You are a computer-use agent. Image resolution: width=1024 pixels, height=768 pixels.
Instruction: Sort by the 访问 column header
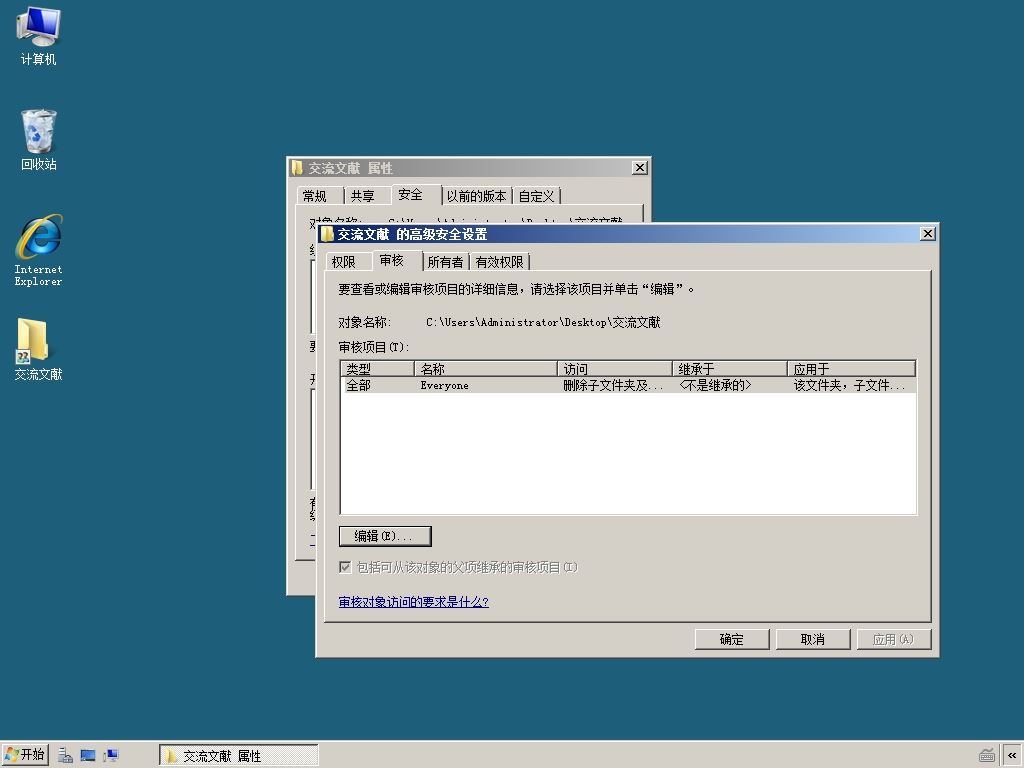pyautogui.click(x=615, y=368)
